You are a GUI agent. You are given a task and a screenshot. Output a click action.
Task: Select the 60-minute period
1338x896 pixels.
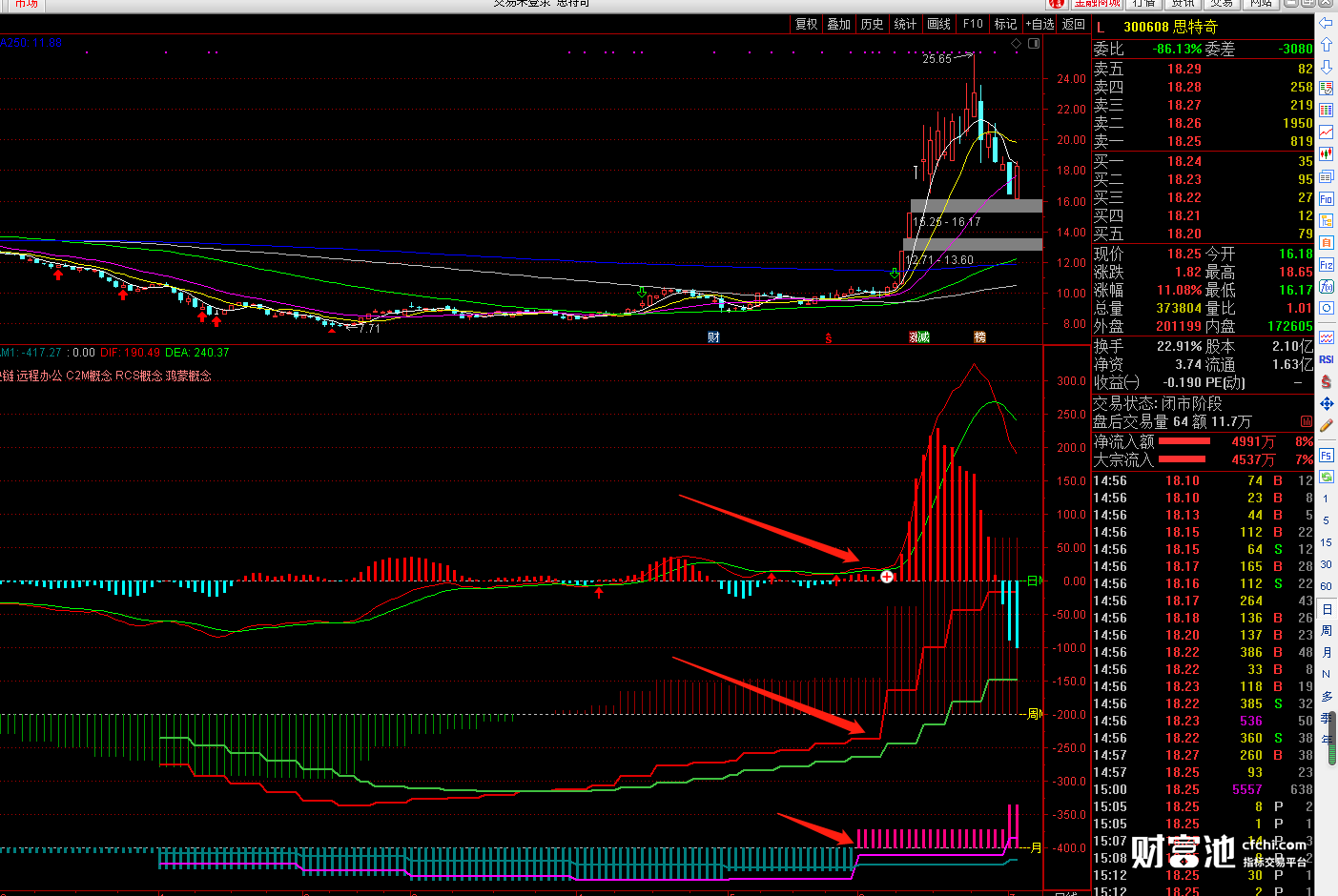[x=1326, y=586]
